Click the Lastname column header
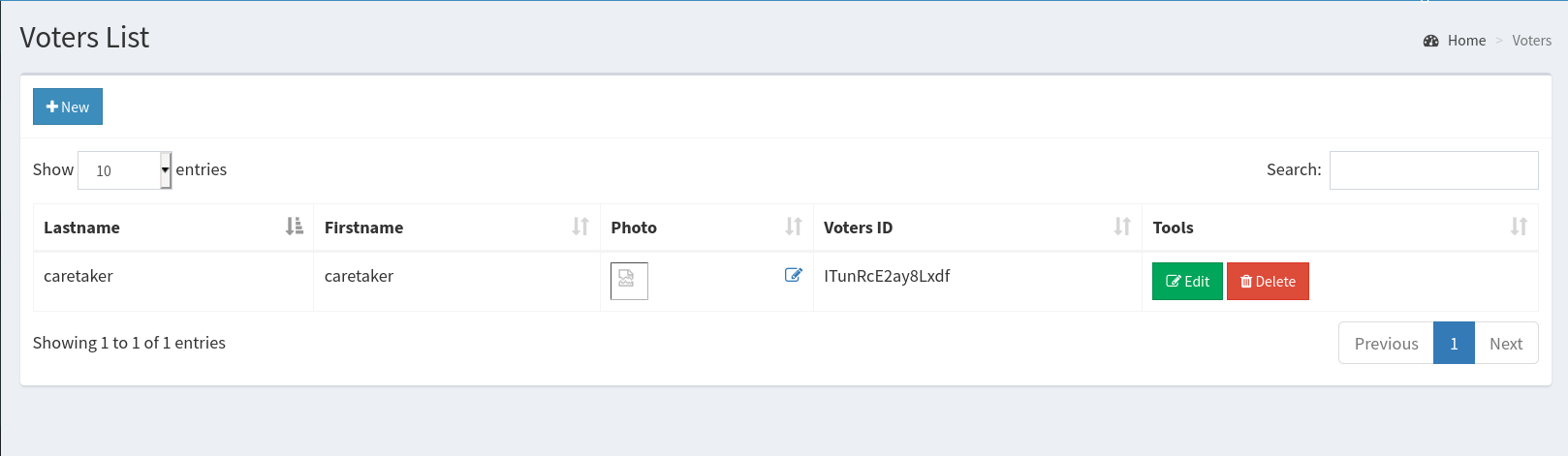The image size is (1568, 456). click(82, 228)
